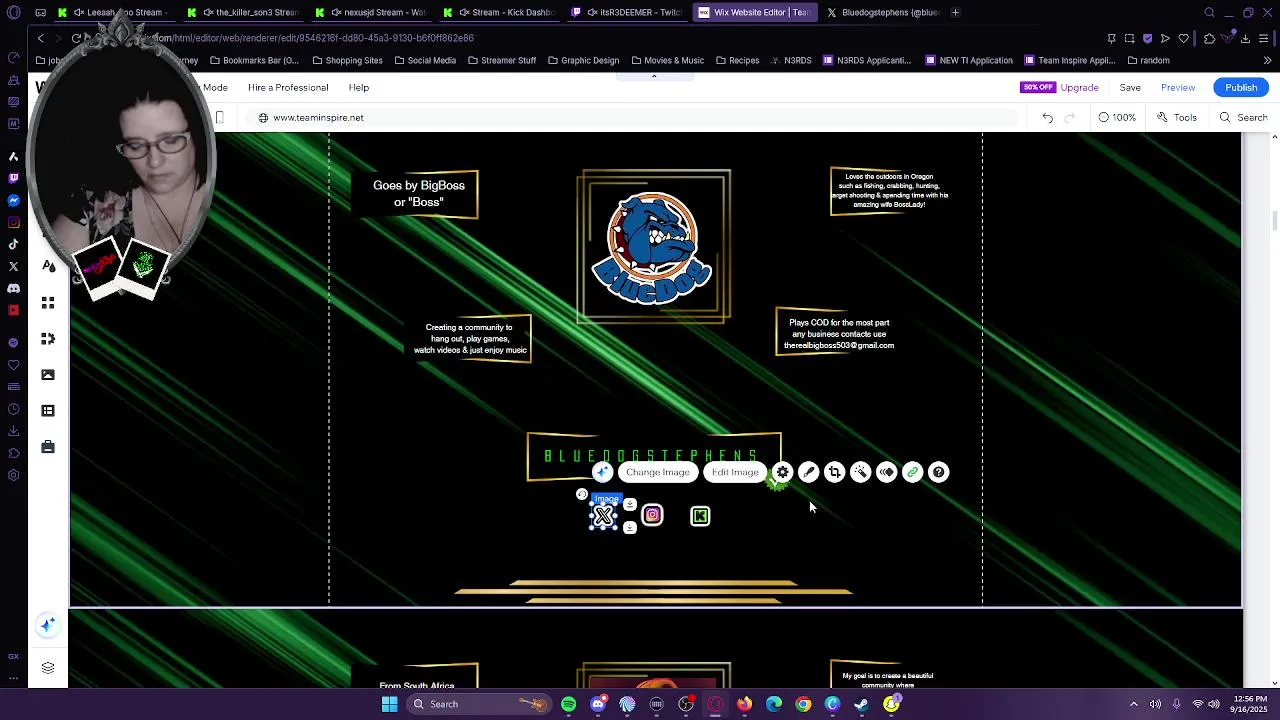The width and height of the screenshot is (1280, 720).
Task: Open Chrome from the taskbar
Action: click(x=803, y=704)
